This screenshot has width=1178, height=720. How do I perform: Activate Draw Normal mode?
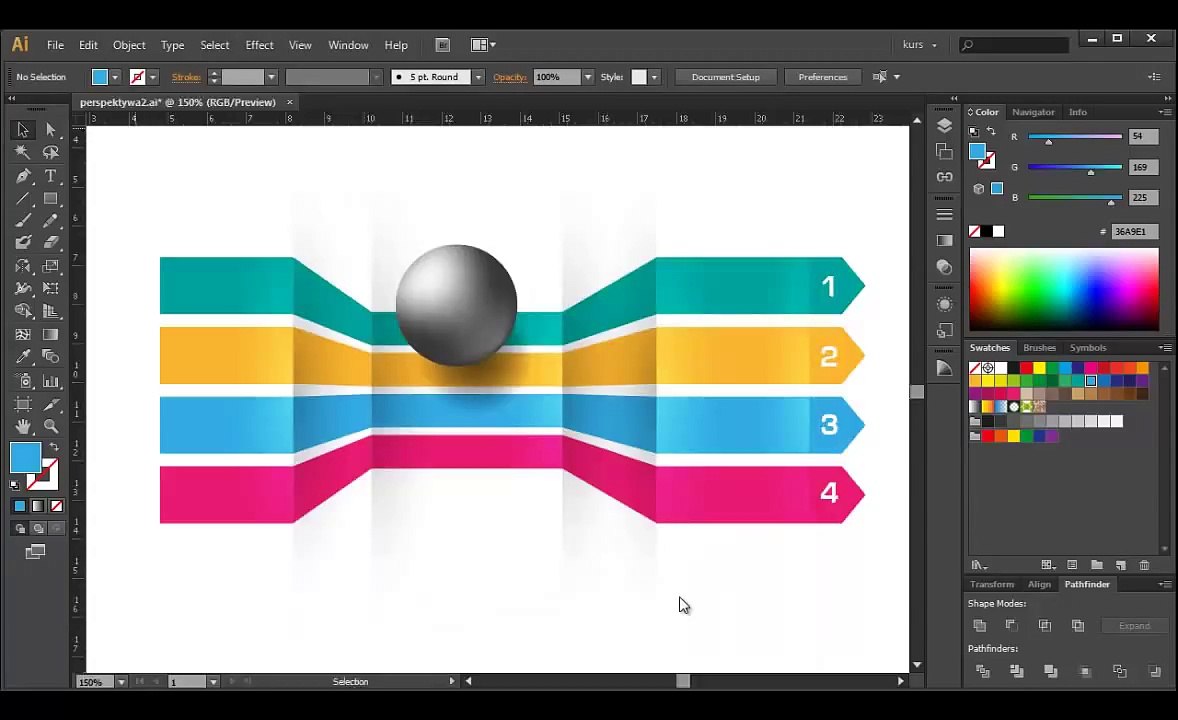click(x=20, y=528)
